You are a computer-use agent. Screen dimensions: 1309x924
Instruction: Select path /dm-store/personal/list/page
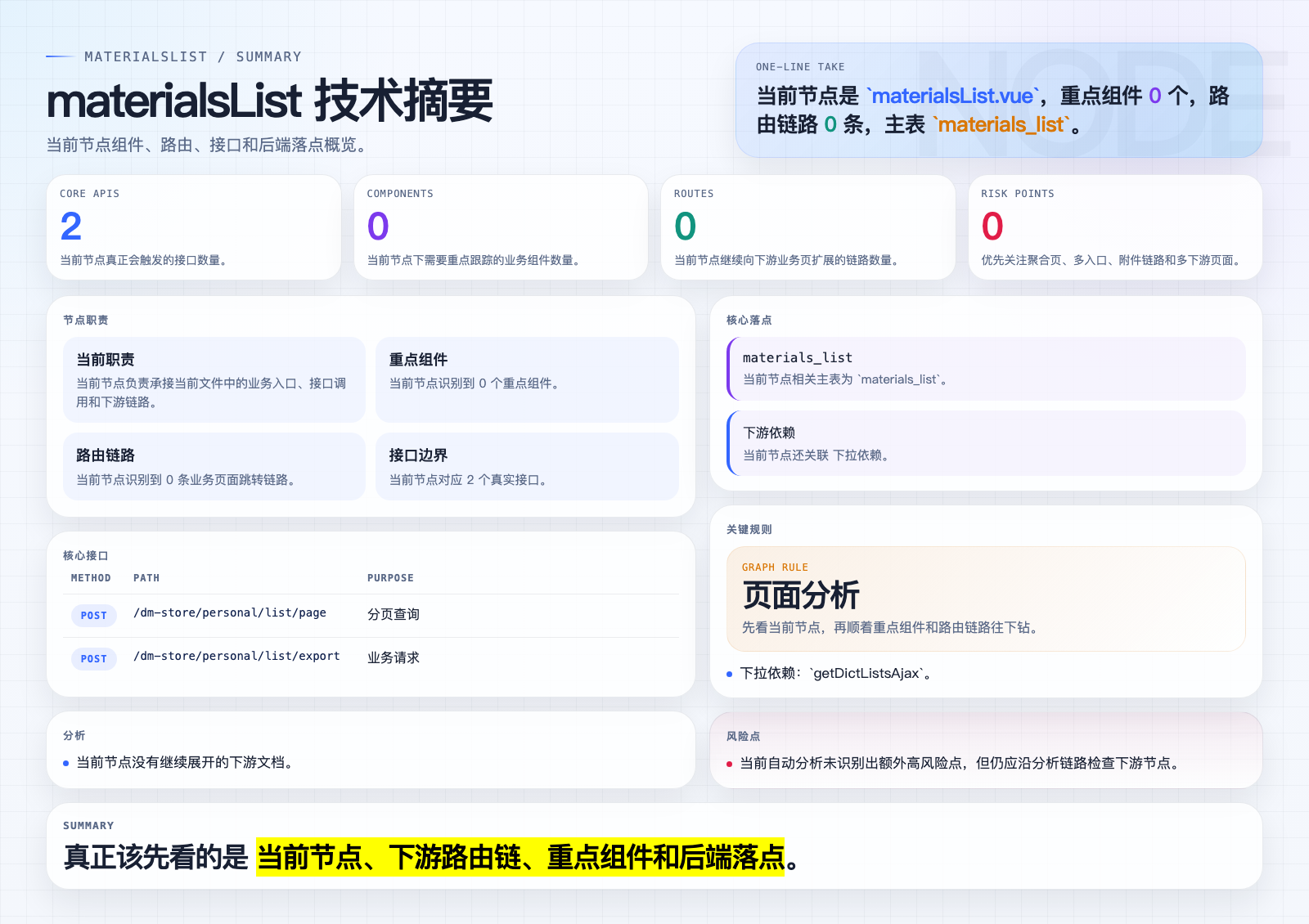click(x=230, y=613)
